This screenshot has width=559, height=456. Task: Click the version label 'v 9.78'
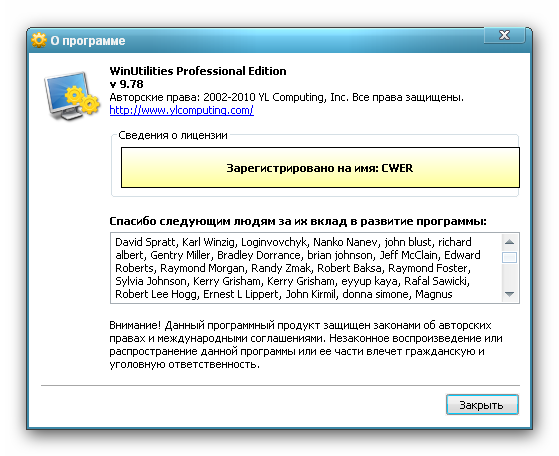(x=126, y=84)
